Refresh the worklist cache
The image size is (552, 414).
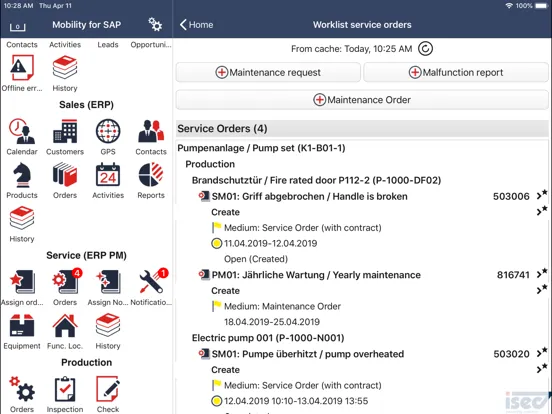(x=425, y=49)
